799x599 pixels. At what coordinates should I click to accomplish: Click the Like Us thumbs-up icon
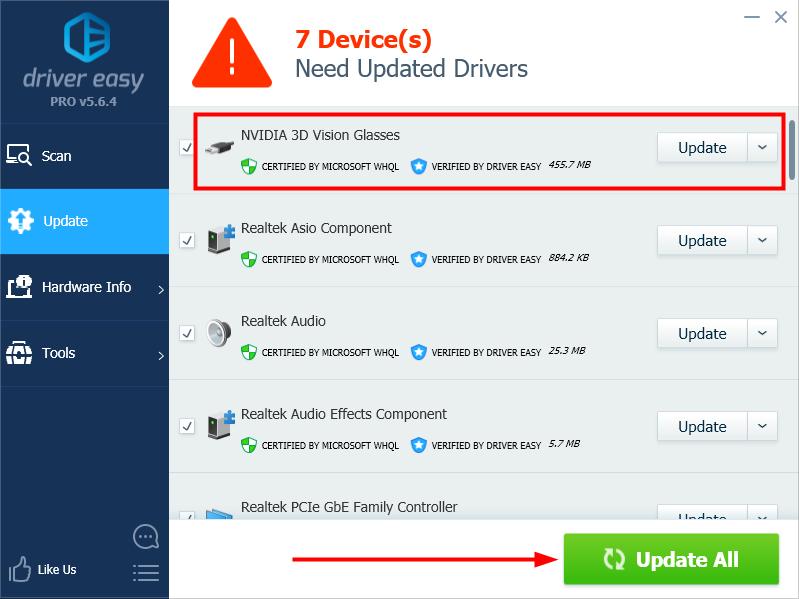[19, 569]
